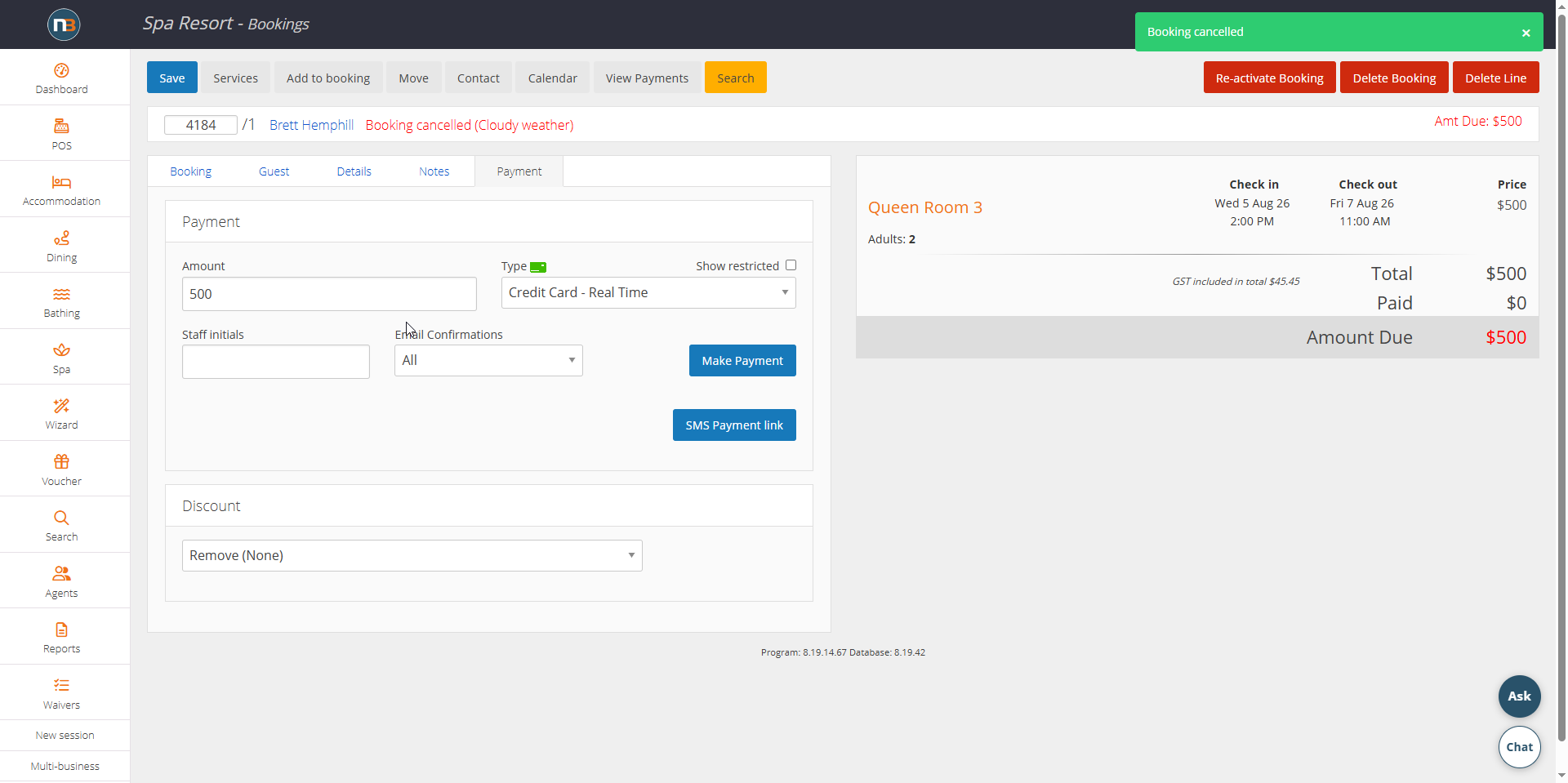Click 'GST included in total $45.45'
The height and width of the screenshot is (783, 1568).
1236,282
